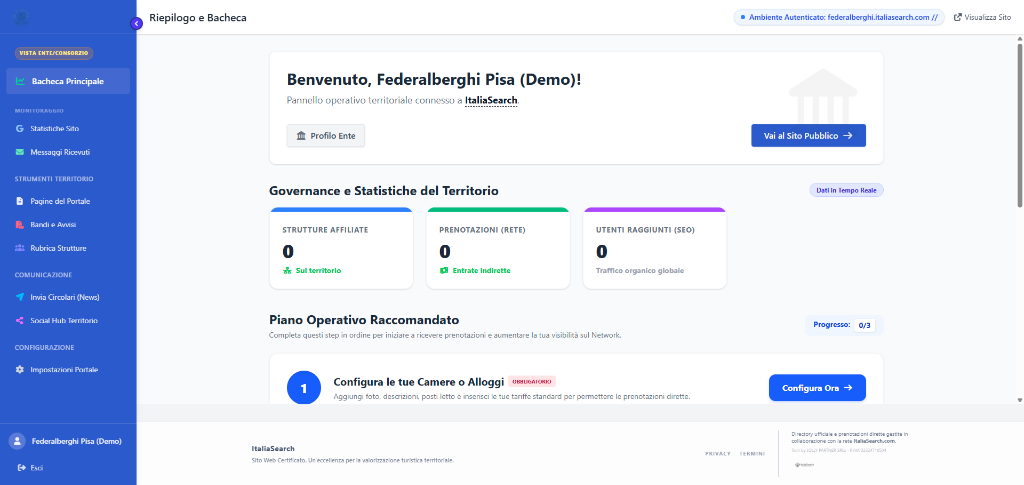Click Federalberghi Pisa (Demo) account name

click(x=76, y=441)
